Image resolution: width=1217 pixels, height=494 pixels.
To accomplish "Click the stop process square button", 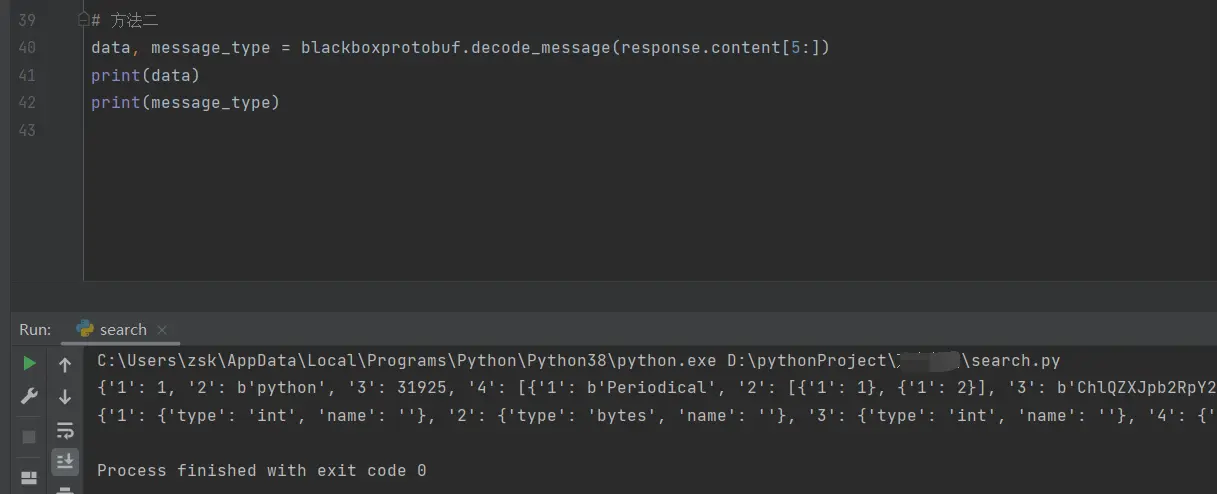I will pos(29,437).
